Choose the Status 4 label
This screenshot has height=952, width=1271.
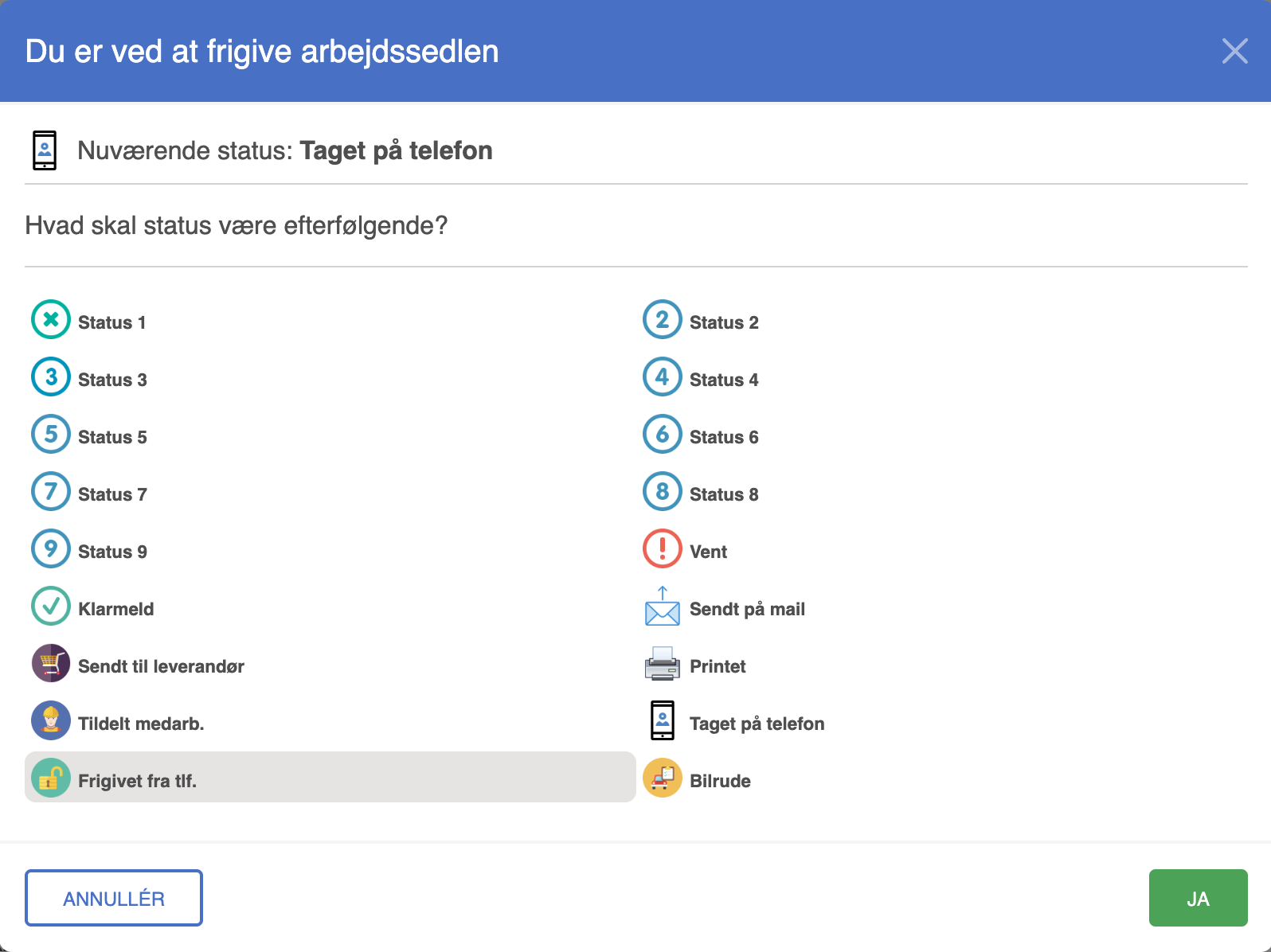(724, 380)
